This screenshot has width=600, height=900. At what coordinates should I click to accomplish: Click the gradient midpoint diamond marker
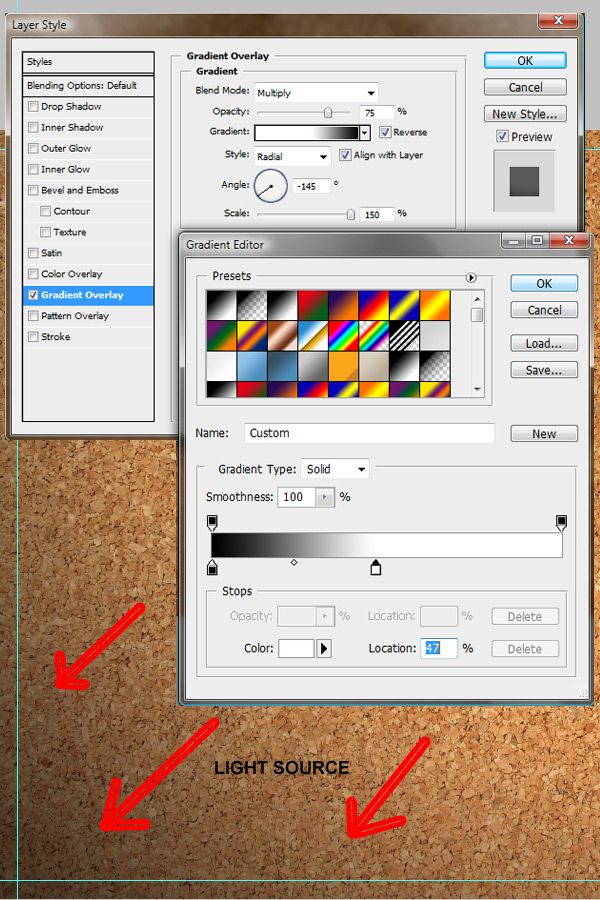tap(294, 562)
